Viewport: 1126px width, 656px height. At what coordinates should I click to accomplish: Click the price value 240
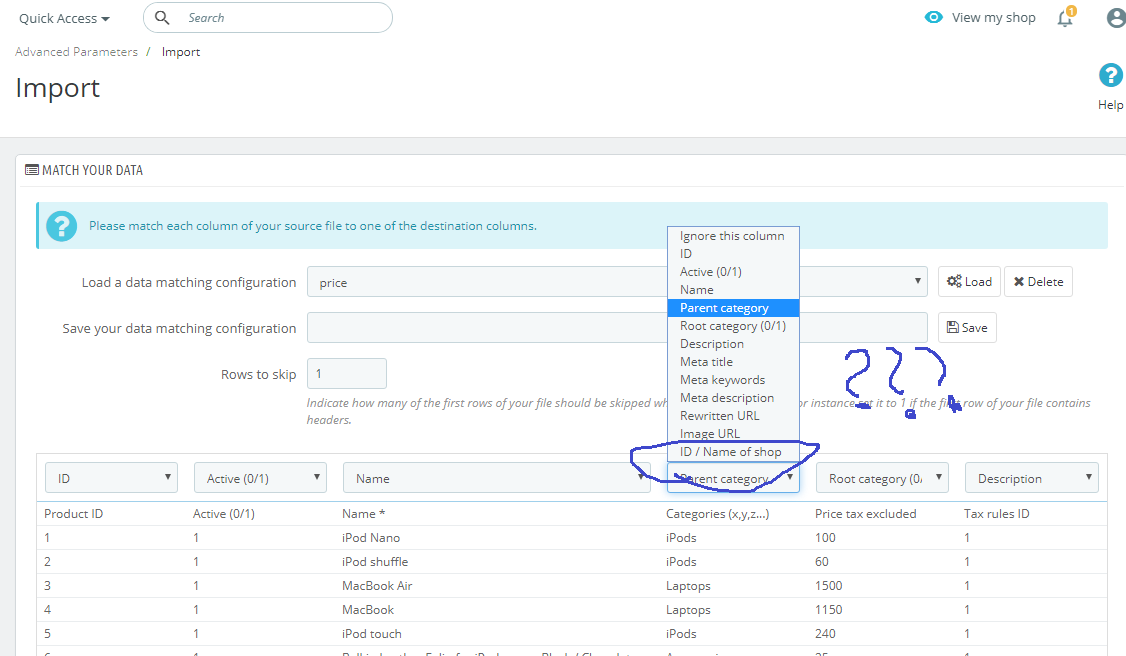click(x=825, y=634)
